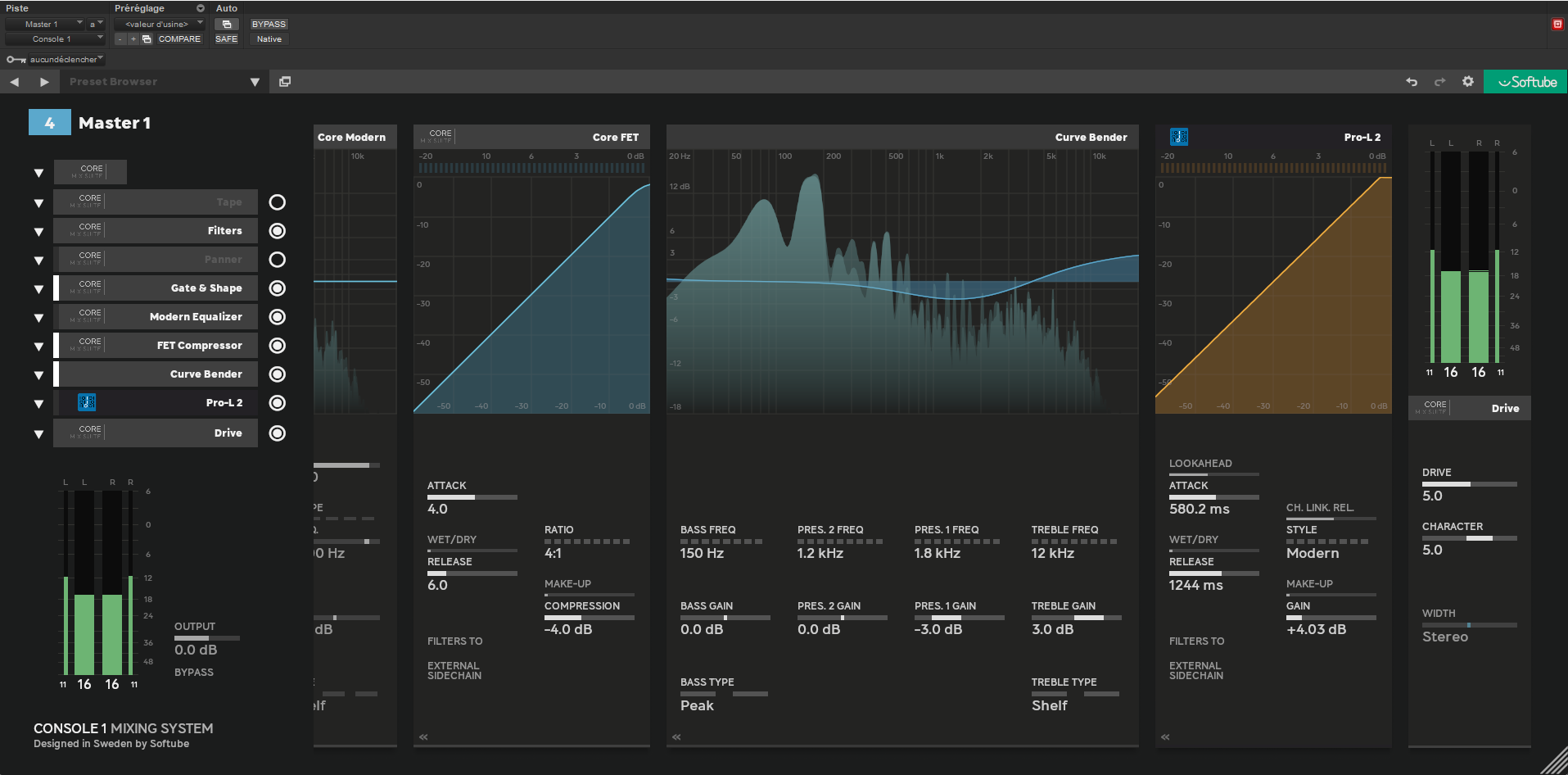Collapse the Curve Bender panel with double chevron

[x=676, y=737]
